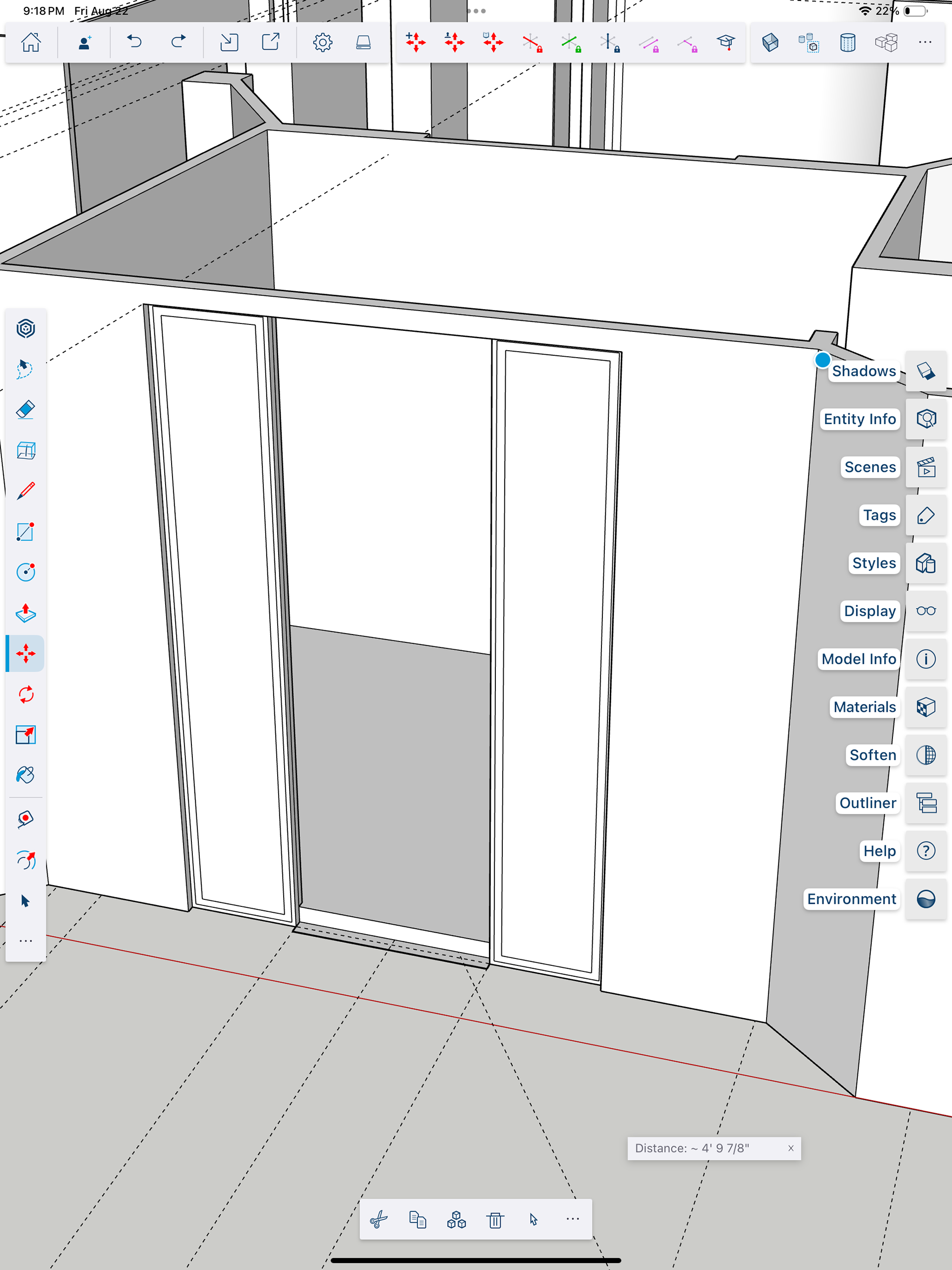Screen dimensions: 952x1270
Task: Click the Delete trash icon in bottom bar
Action: pos(495,1219)
